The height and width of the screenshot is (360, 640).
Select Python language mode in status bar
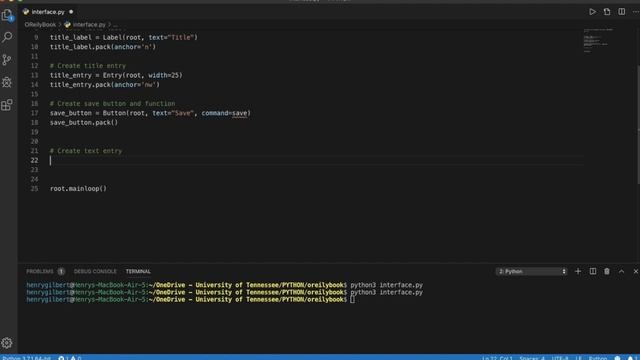pyautogui.click(x=598, y=358)
